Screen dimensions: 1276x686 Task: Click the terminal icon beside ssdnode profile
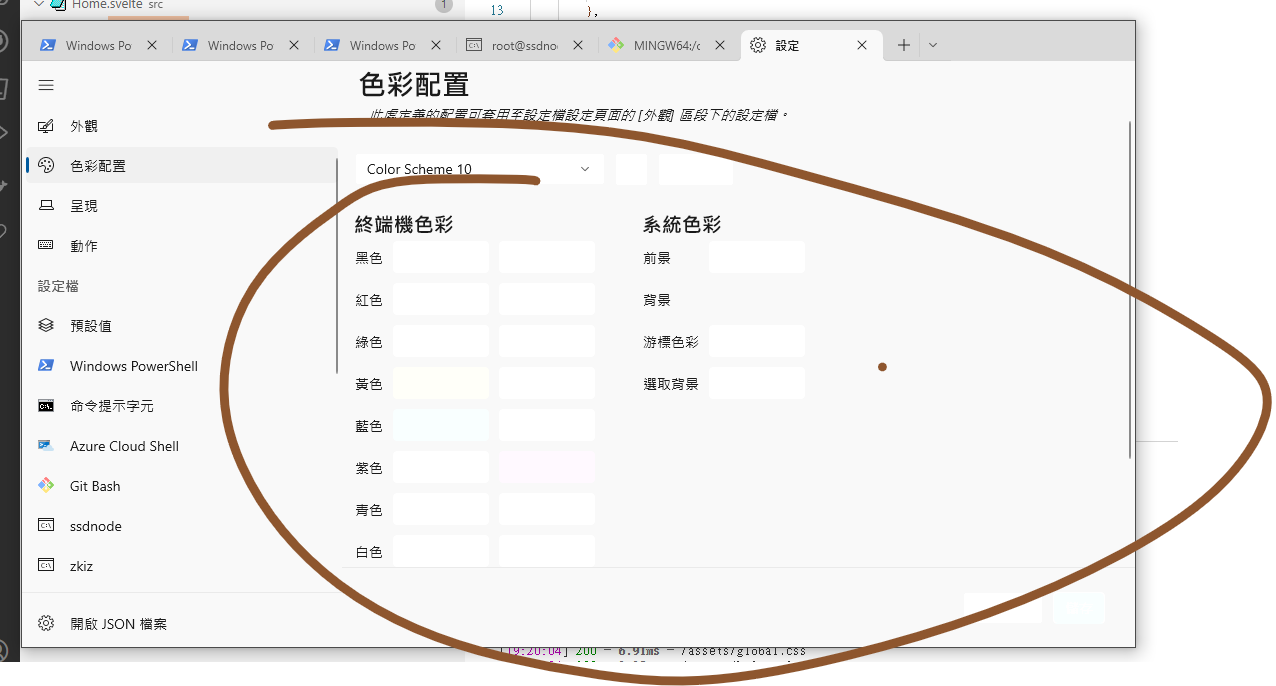46,526
